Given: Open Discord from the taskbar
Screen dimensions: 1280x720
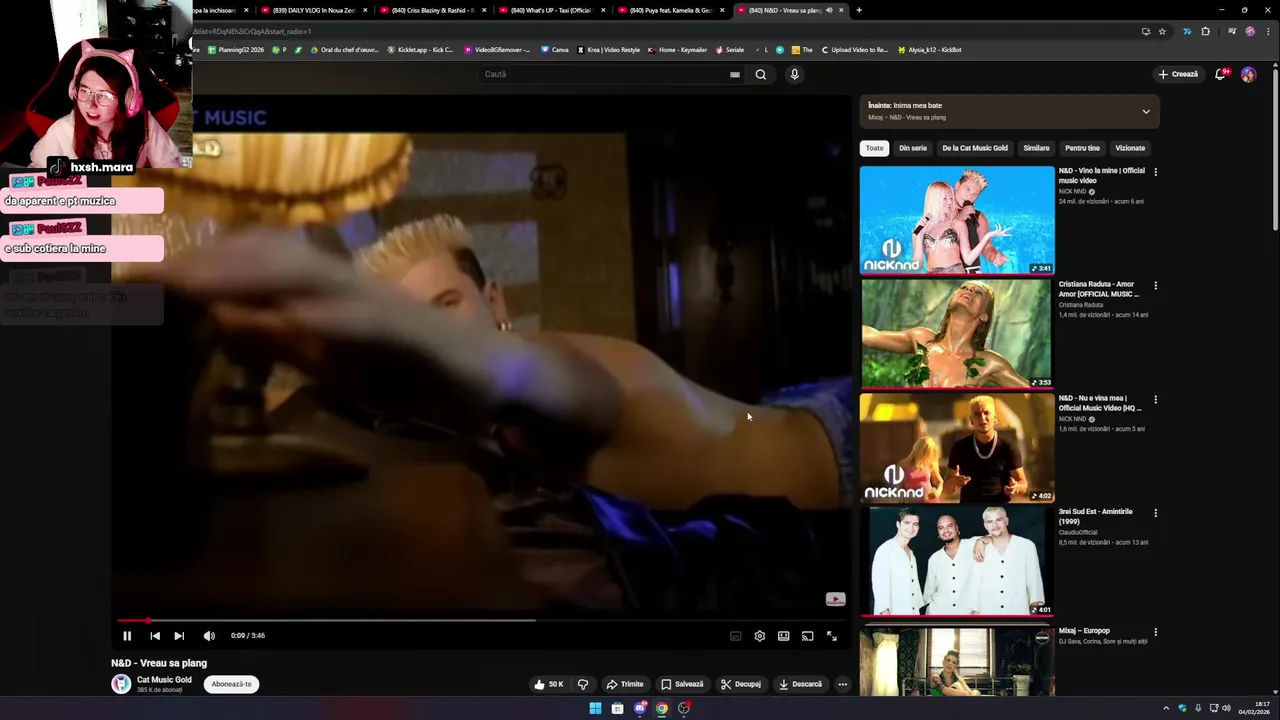Looking at the screenshot, I should point(640,708).
